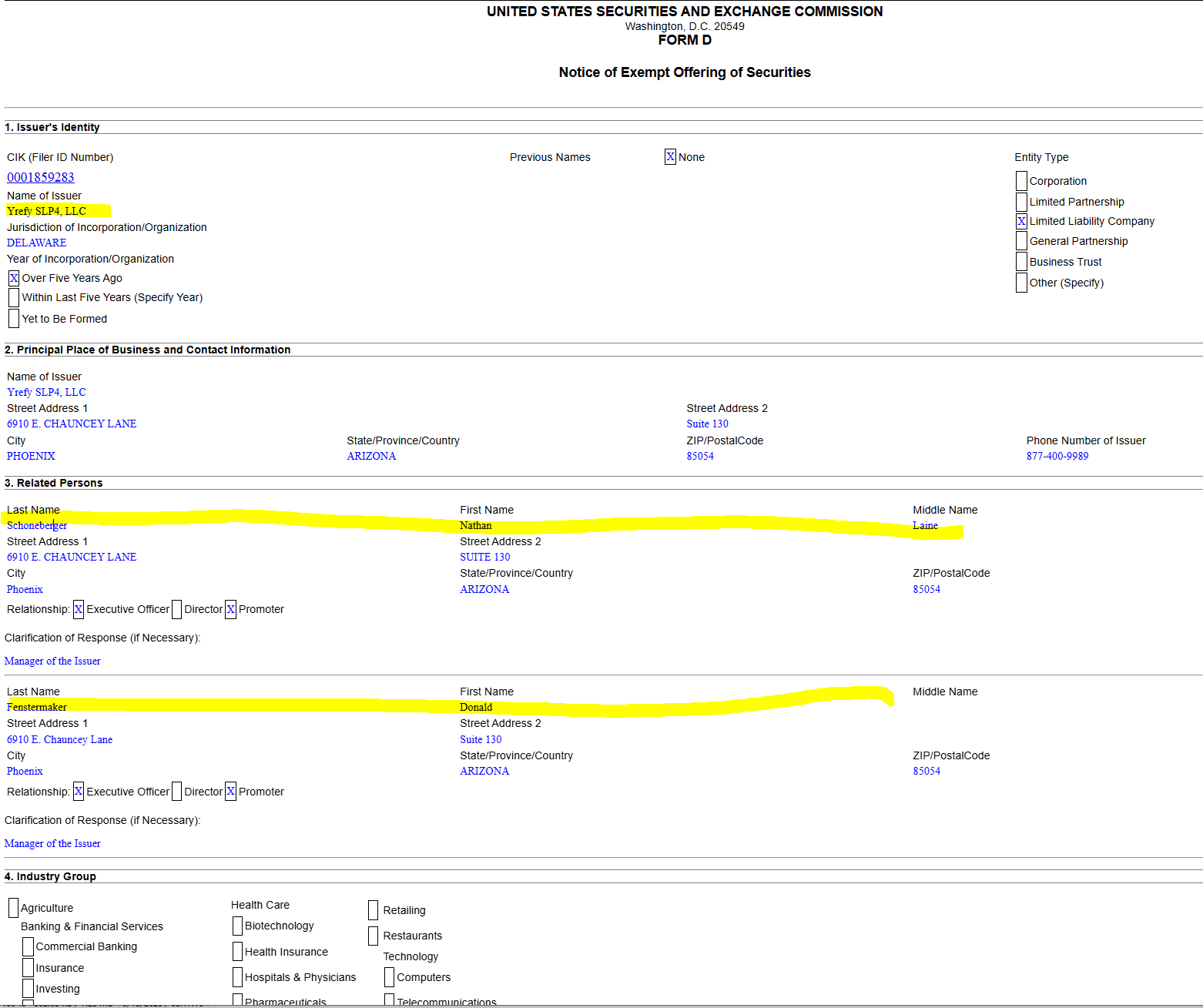This screenshot has height=1008, width=1203.
Task: Toggle Schoneberger's Executive Officer checkbox
Action: click(x=79, y=609)
